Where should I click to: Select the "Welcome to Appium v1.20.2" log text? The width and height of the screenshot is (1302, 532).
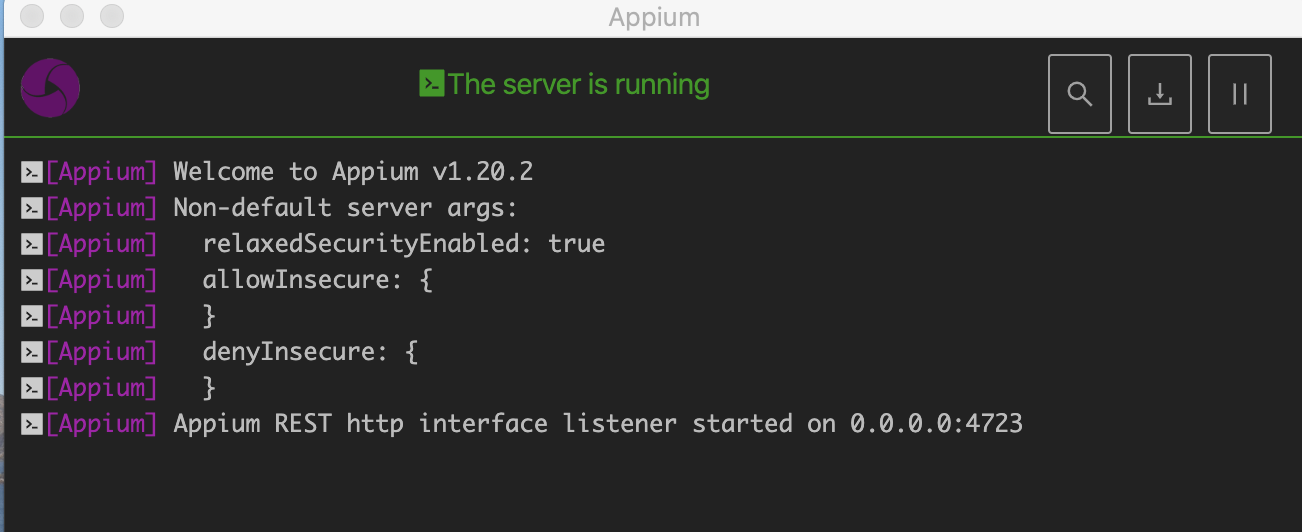pos(353,172)
